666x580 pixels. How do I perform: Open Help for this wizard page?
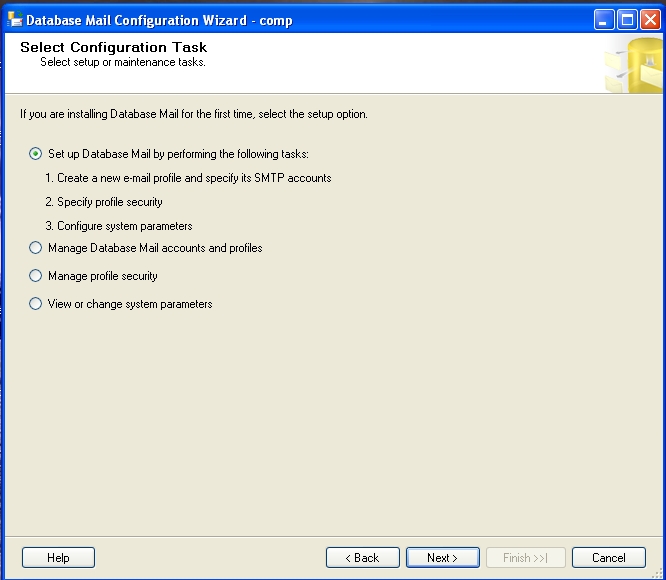(x=58, y=558)
